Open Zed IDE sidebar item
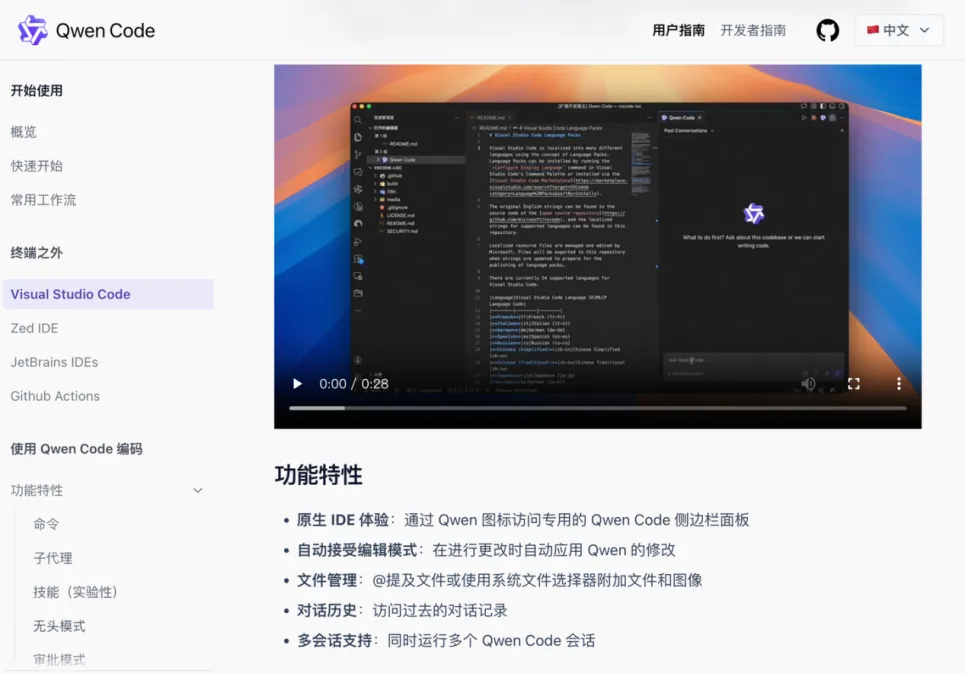Image resolution: width=965 pixels, height=674 pixels. click(34, 328)
